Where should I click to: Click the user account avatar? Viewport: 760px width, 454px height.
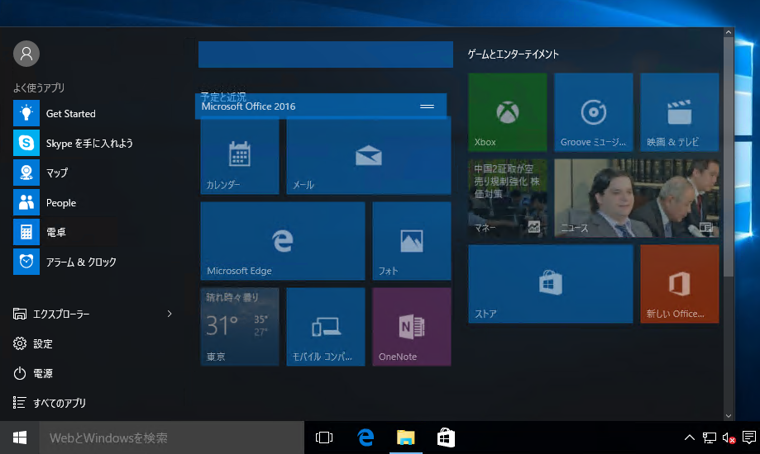click(x=26, y=53)
